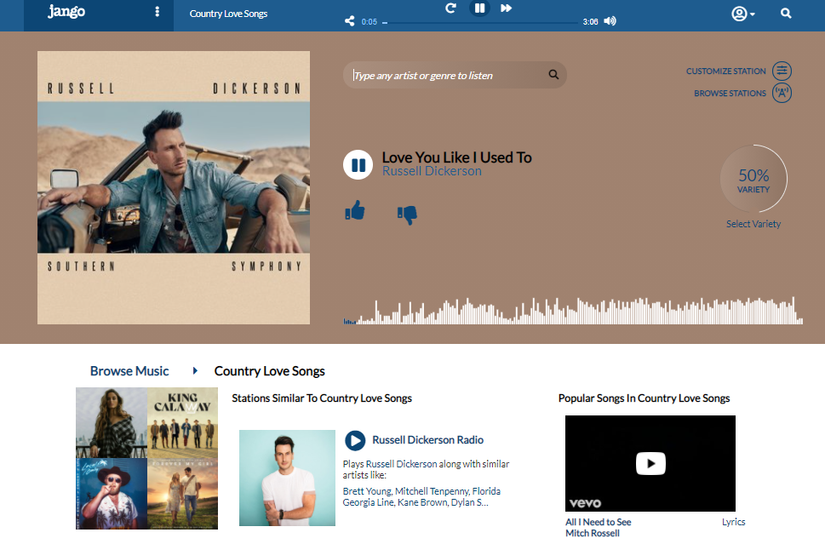Click the share icon near elapsed time
Image resolution: width=825 pixels, height=538 pixels.
349,21
